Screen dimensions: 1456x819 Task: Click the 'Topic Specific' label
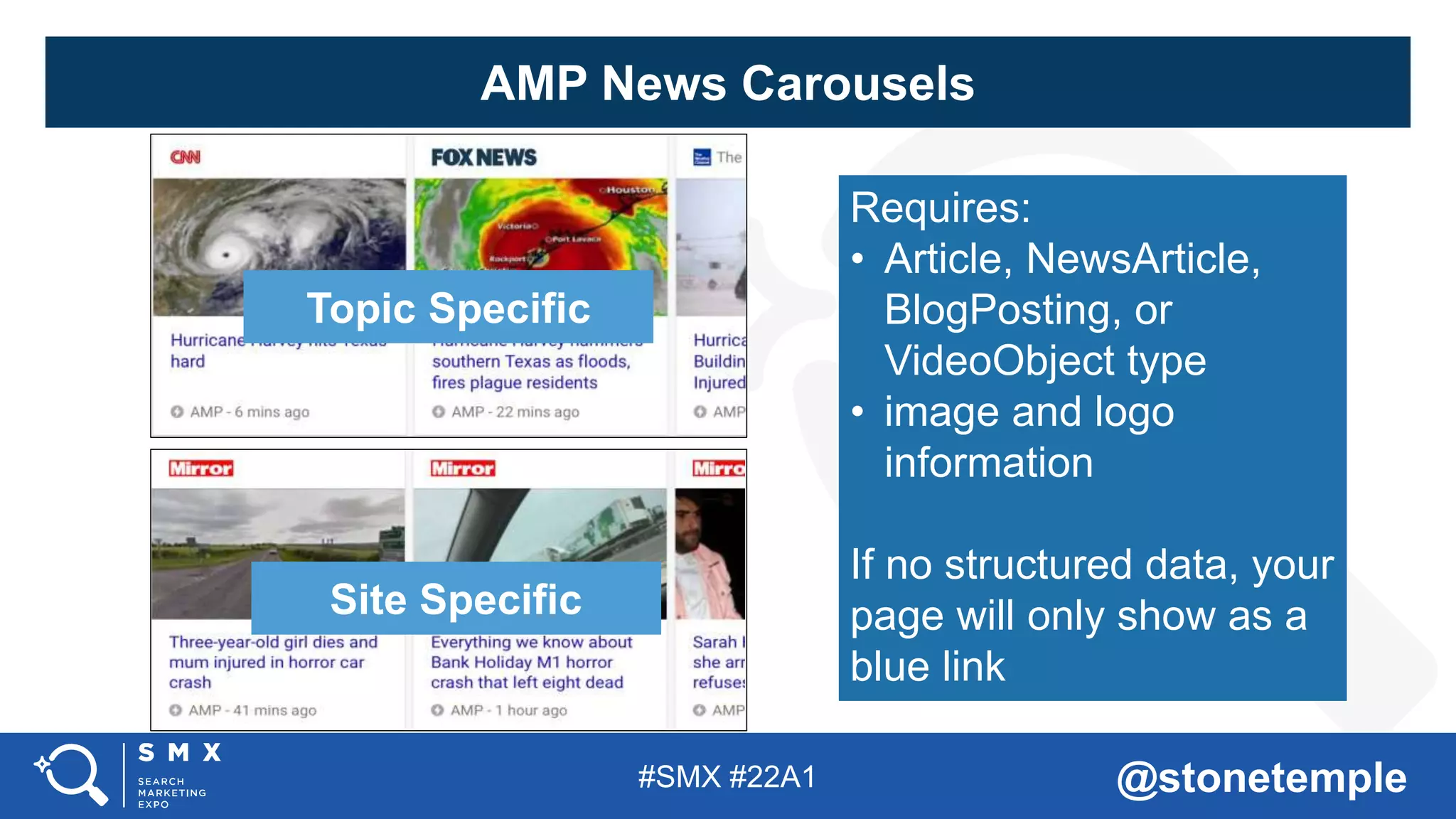click(x=448, y=308)
